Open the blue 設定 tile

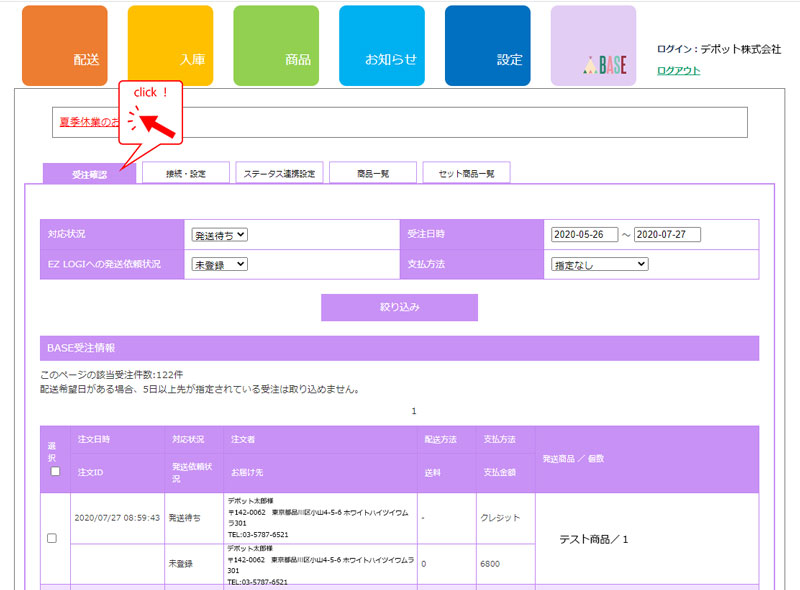[x=487, y=45]
